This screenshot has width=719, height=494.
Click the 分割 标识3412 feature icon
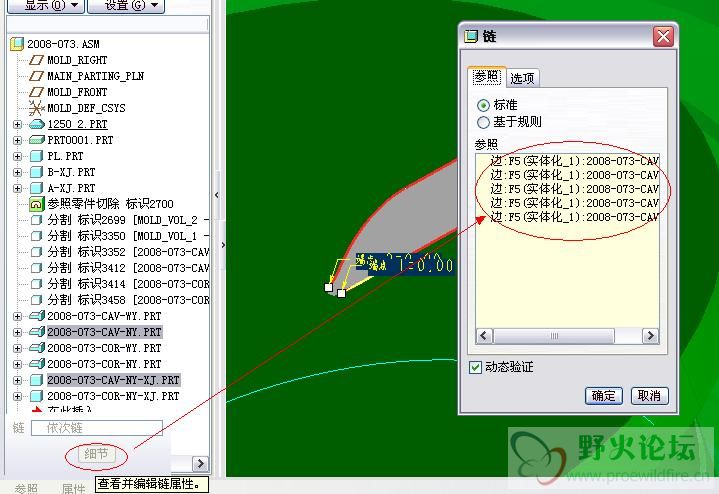point(36,268)
